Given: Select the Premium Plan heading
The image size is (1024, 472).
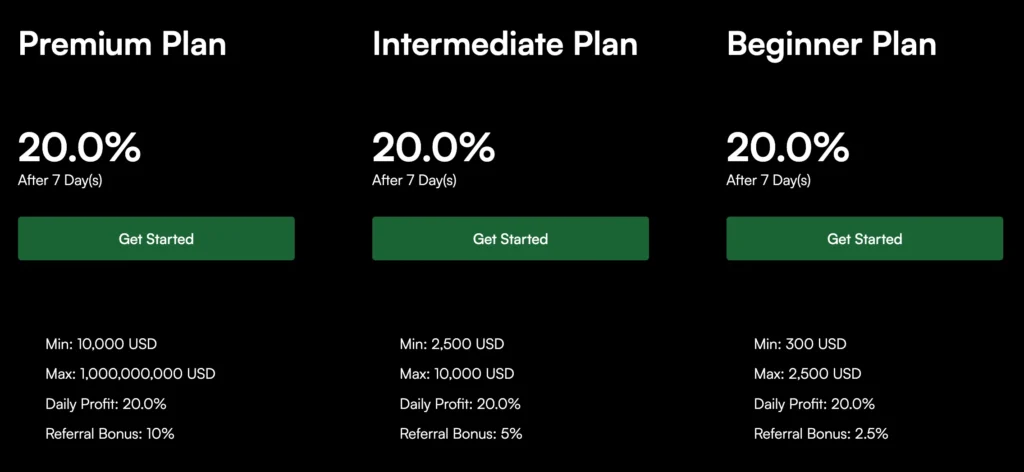Looking at the screenshot, I should 122,45.
